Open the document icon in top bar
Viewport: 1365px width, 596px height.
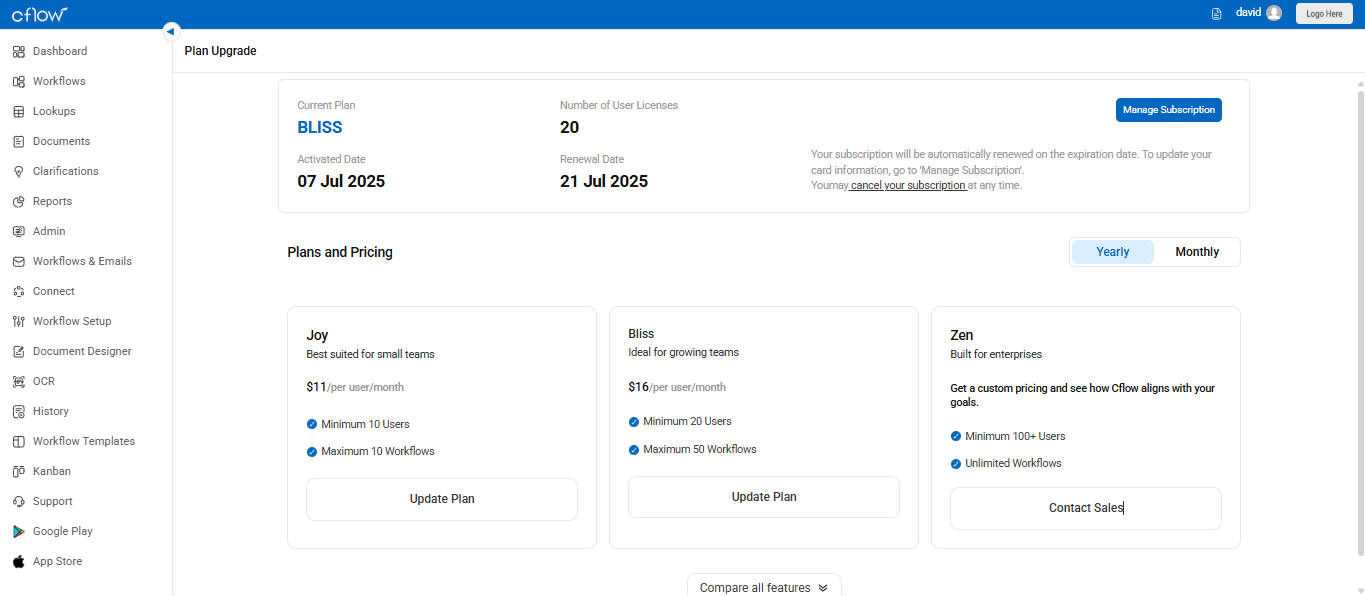1217,14
